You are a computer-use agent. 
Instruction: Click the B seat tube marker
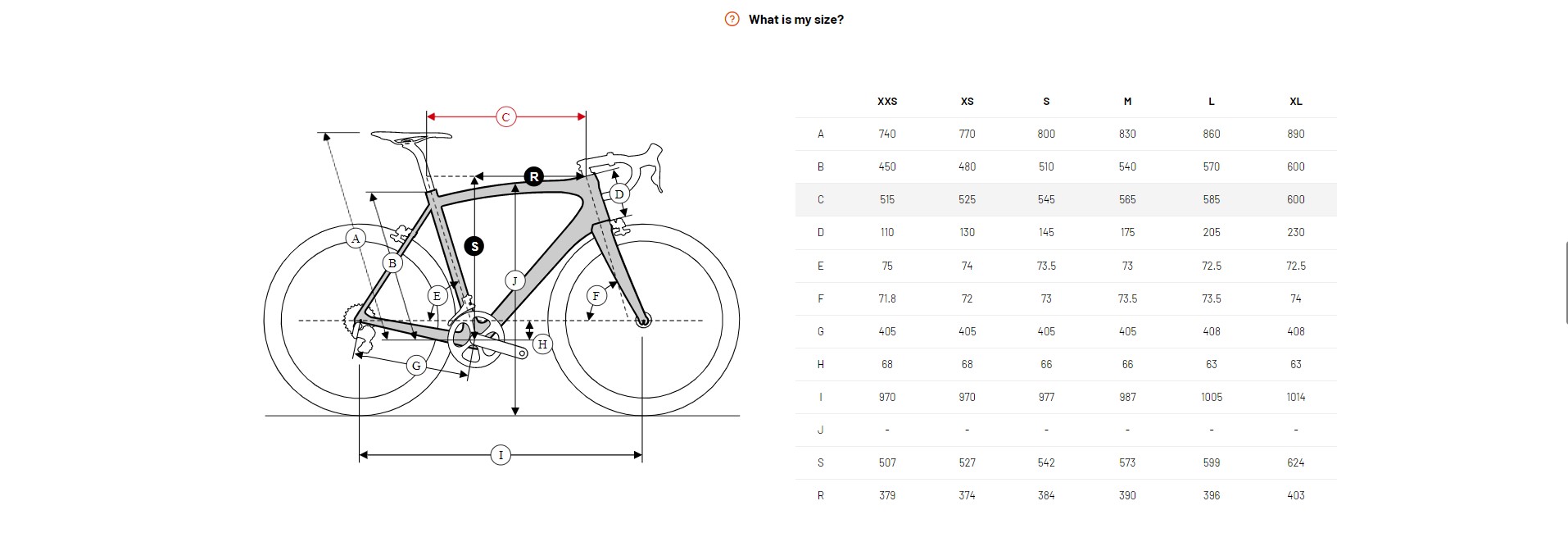tap(392, 263)
